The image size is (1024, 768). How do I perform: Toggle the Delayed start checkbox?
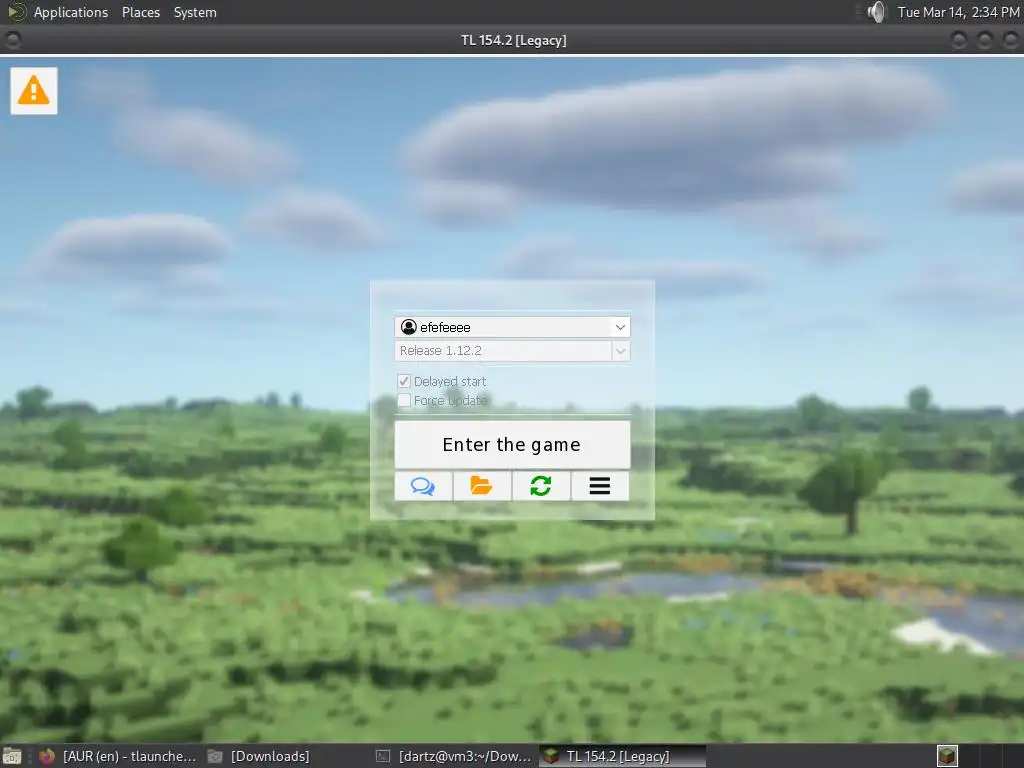[x=404, y=381]
